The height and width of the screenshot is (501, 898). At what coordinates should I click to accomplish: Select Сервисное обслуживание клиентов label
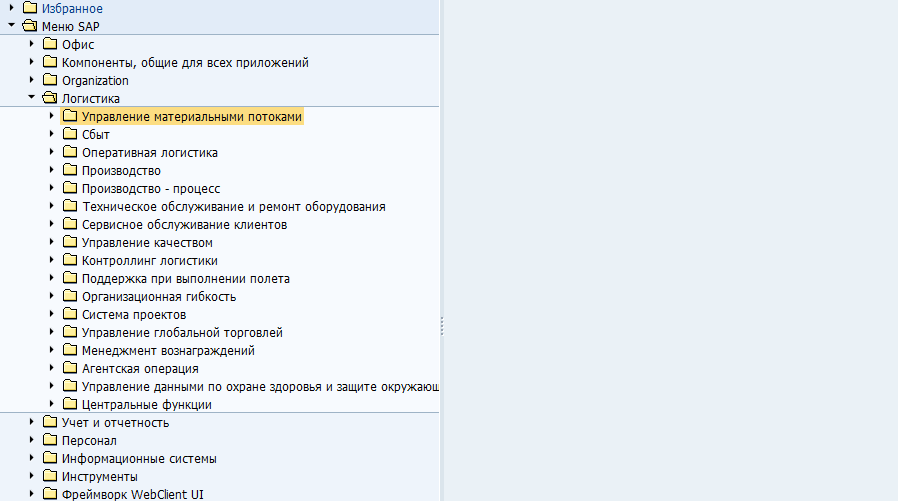(184, 225)
